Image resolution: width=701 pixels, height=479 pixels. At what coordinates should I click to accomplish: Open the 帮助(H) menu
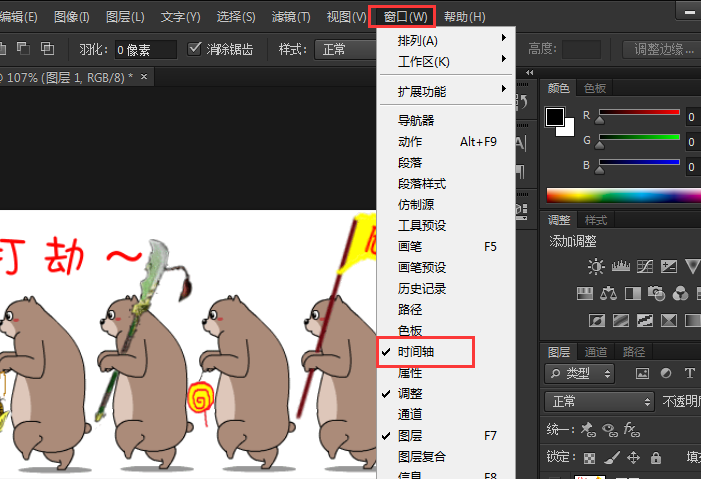click(465, 17)
